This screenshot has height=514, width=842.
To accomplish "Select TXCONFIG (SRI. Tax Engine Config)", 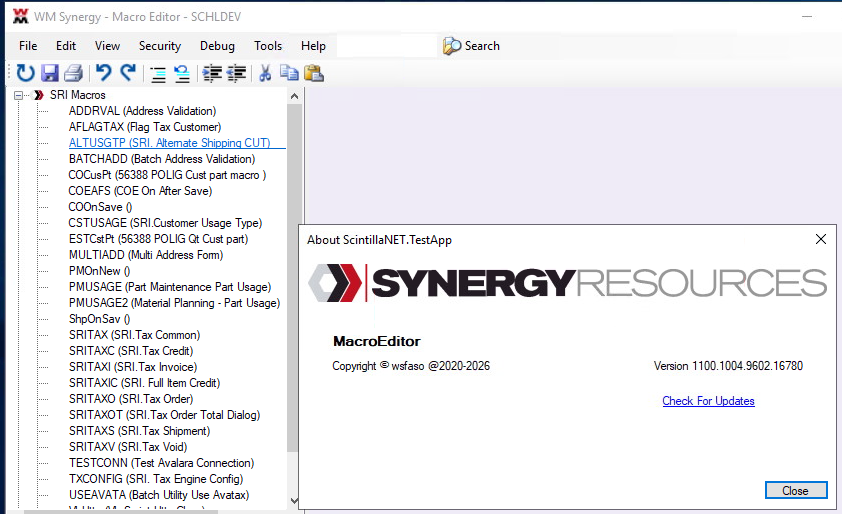I will (x=156, y=479).
